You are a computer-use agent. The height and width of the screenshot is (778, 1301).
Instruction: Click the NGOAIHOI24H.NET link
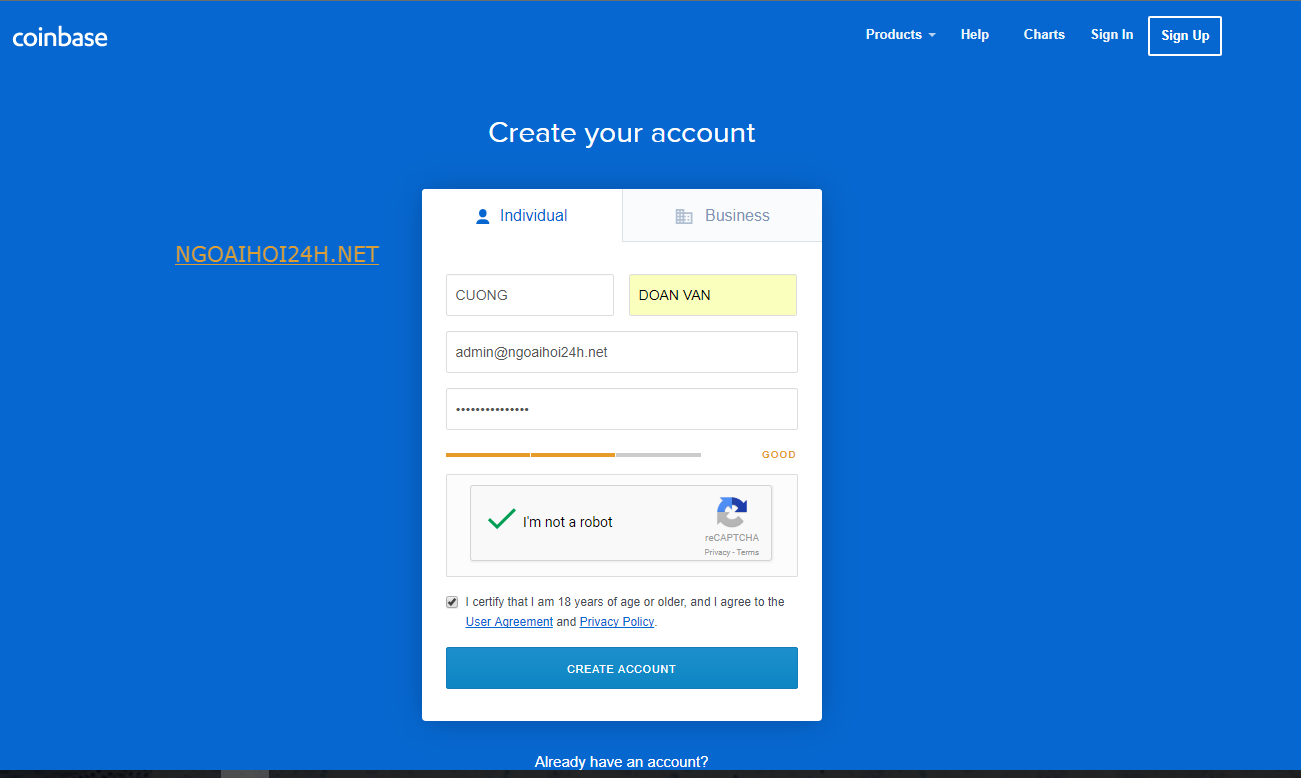coord(277,255)
